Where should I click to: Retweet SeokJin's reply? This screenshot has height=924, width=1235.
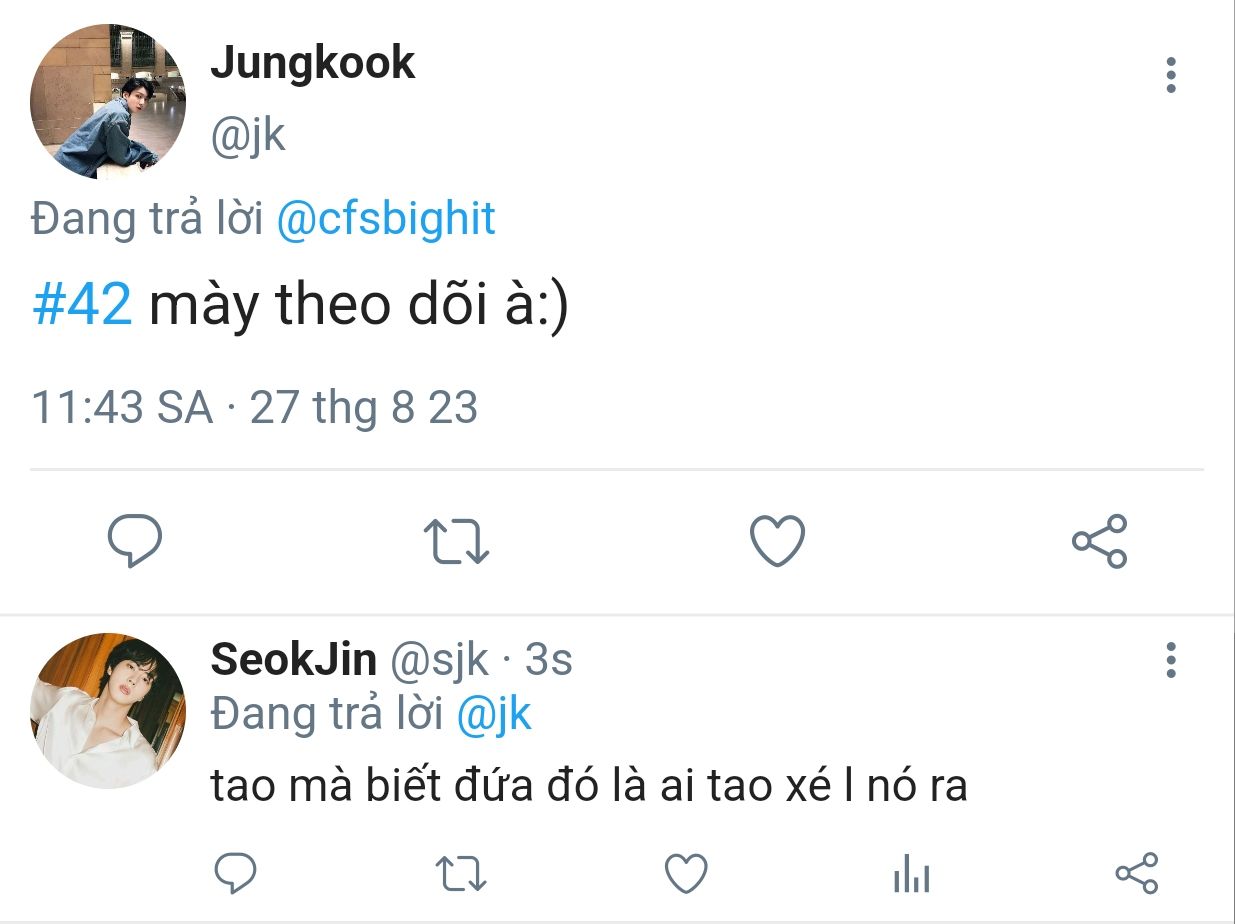click(462, 873)
